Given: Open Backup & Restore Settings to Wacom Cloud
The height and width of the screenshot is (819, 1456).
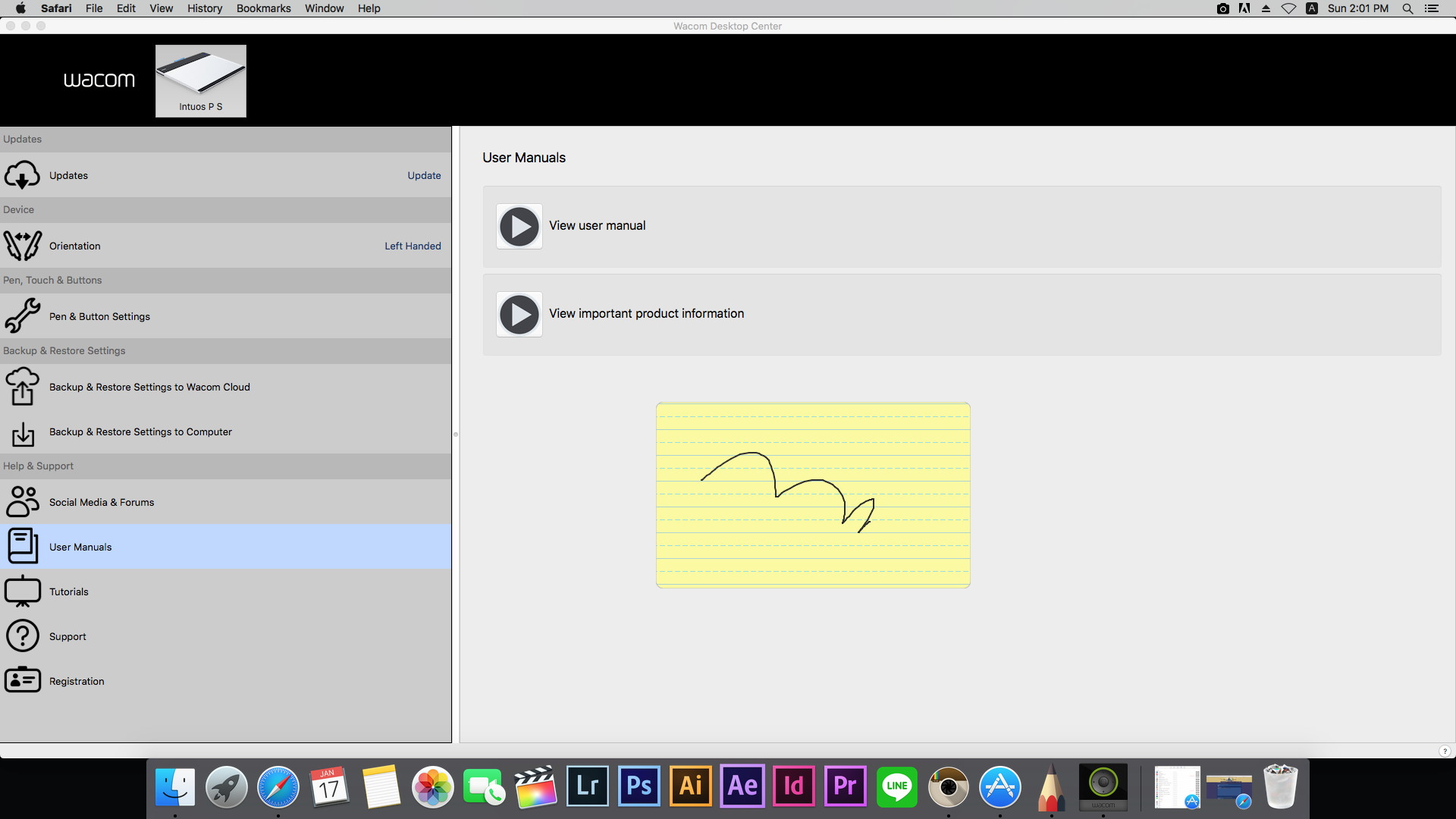Looking at the screenshot, I should (225, 387).
